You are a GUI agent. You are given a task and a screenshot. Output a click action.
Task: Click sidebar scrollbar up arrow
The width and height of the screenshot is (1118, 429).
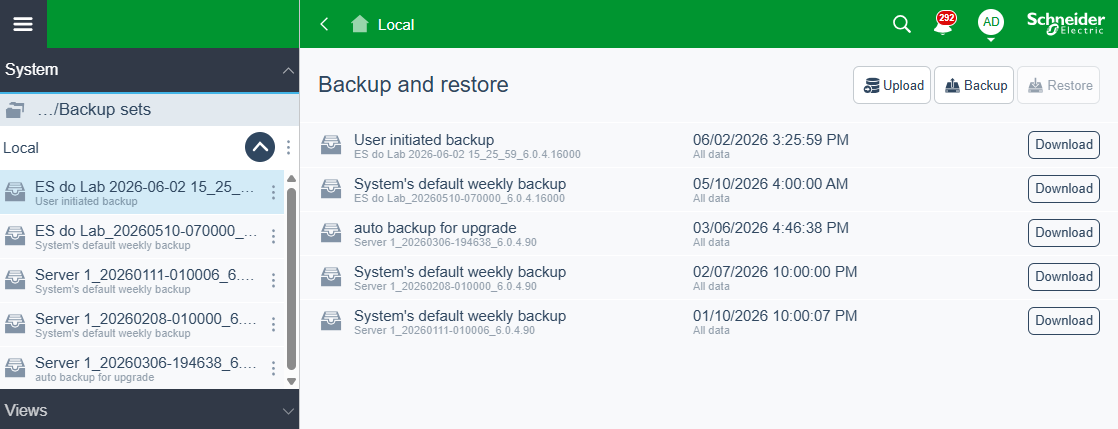pos(291,177)
